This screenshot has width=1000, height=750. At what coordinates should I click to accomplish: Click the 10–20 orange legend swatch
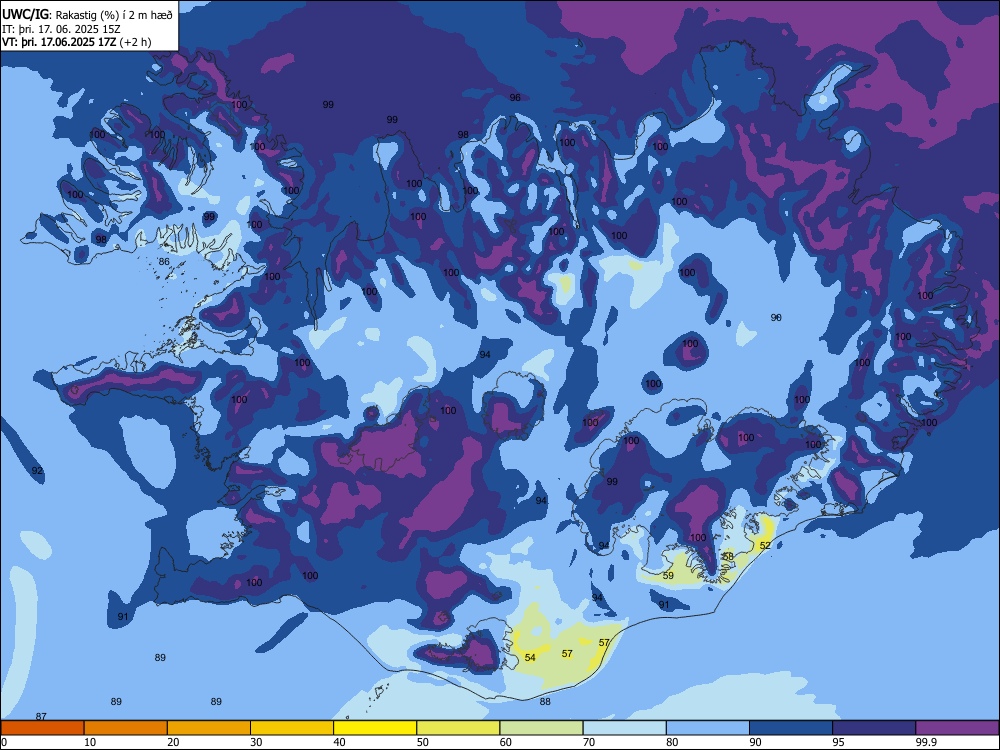pos(126,728)
